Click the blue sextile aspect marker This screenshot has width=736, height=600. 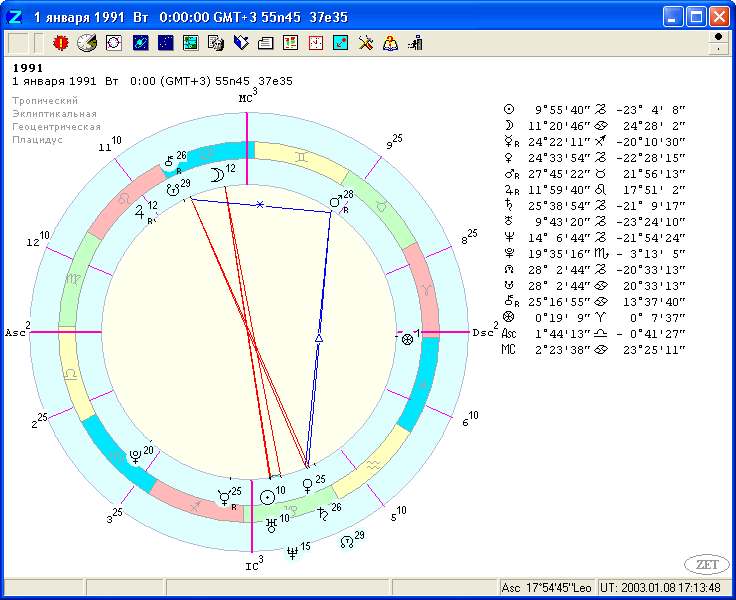tap(260, 204)
